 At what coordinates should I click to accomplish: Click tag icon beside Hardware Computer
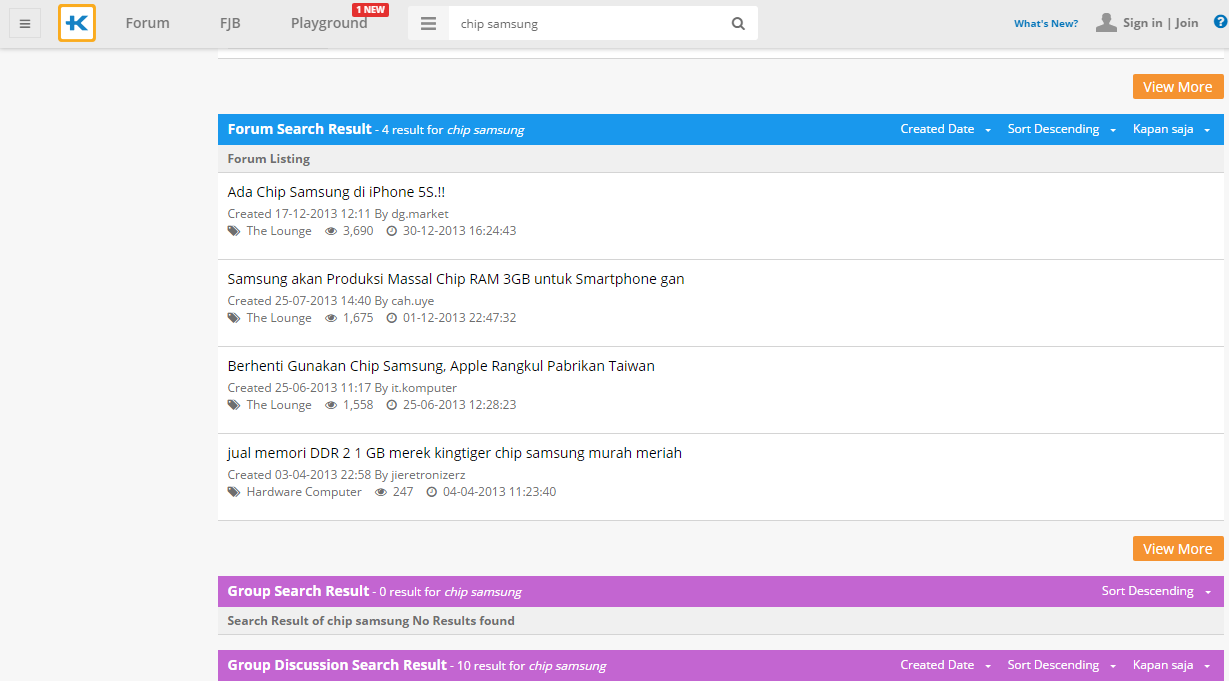coord(233,492)
